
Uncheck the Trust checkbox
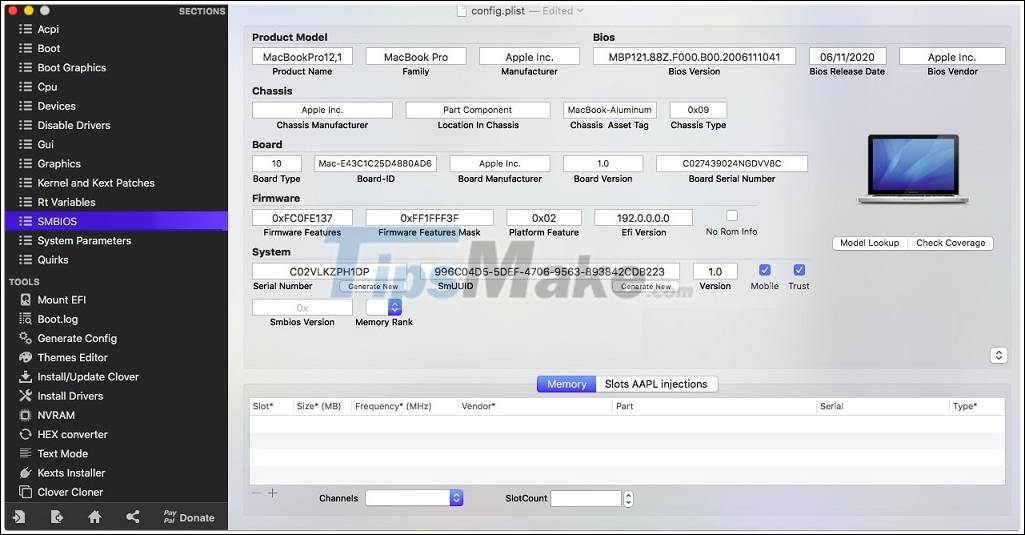tap(799, 269)
